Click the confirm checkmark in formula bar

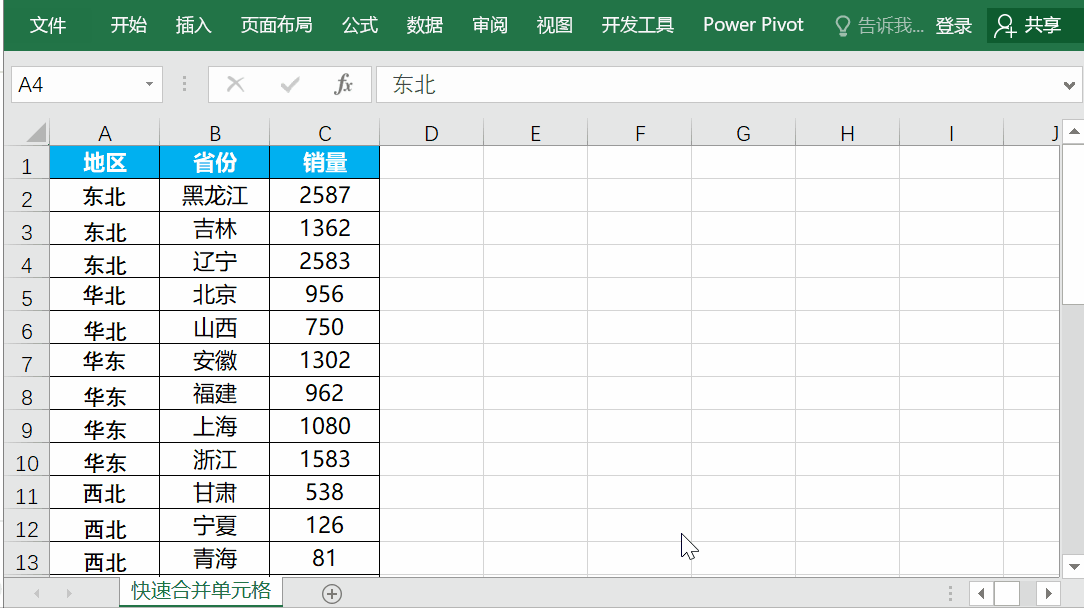pos(290,84)
